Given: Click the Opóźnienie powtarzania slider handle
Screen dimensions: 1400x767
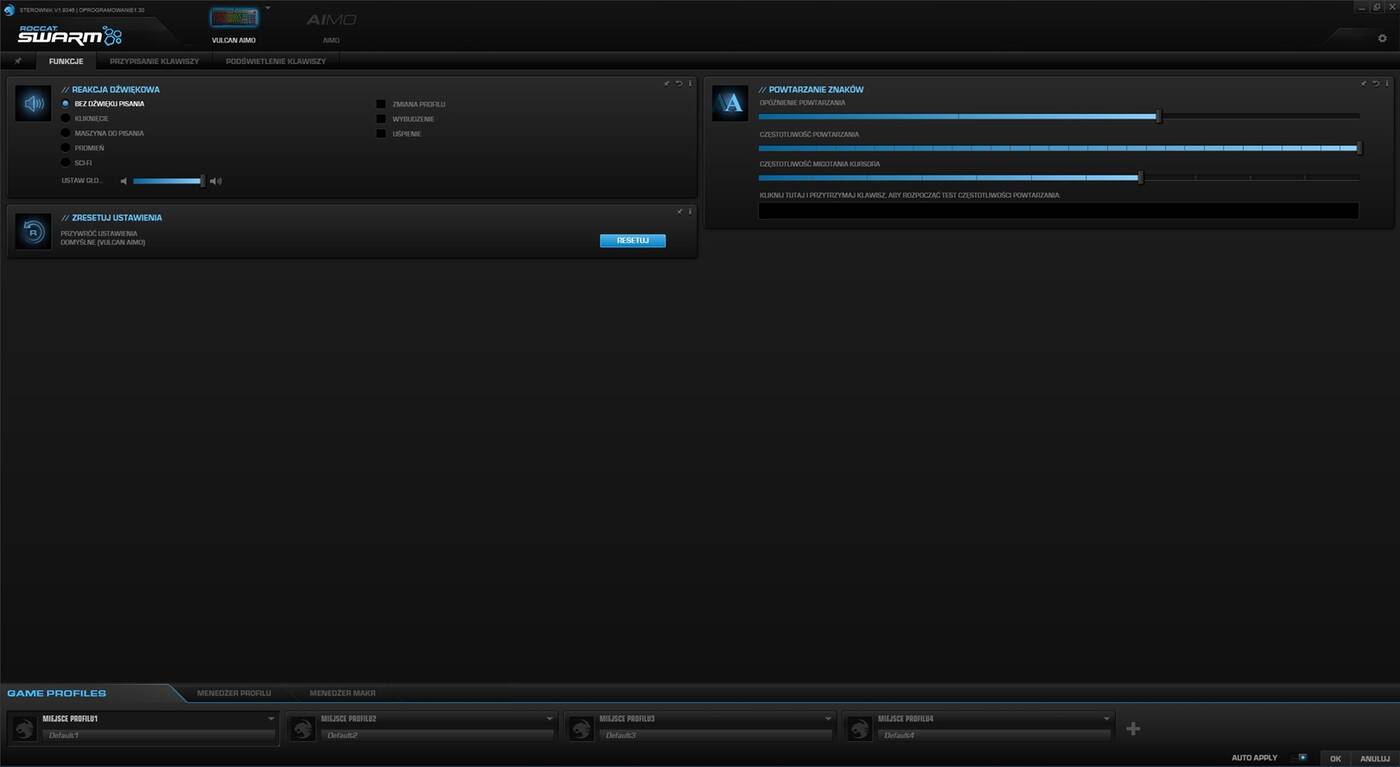Looking at the screenshot, I should pyautogui.click(x=1158, y=116).
